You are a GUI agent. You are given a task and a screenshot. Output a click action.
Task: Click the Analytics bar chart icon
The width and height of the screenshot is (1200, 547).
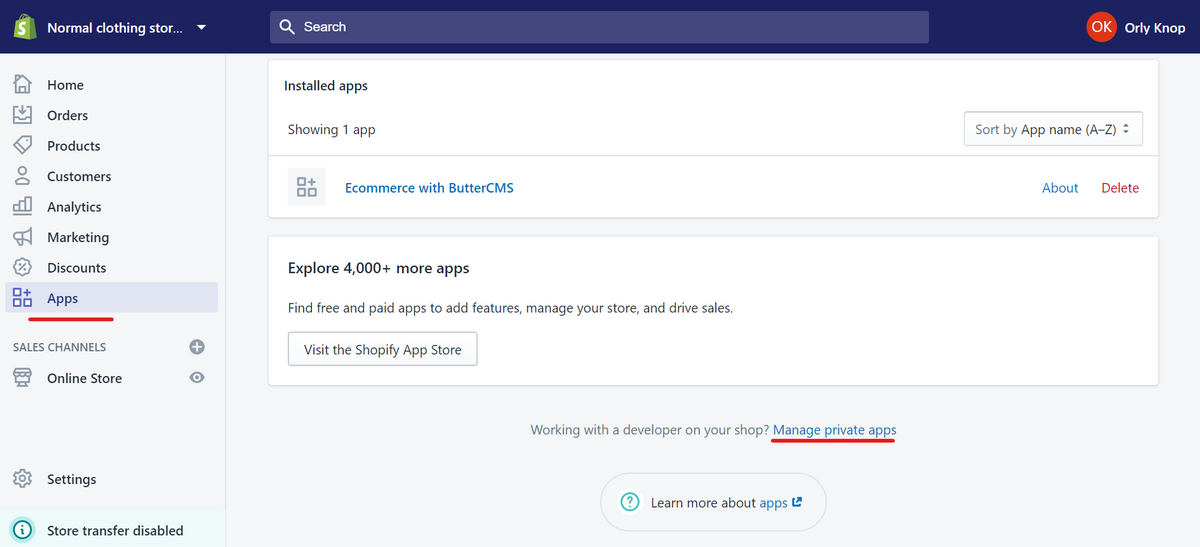coord(22,206)
